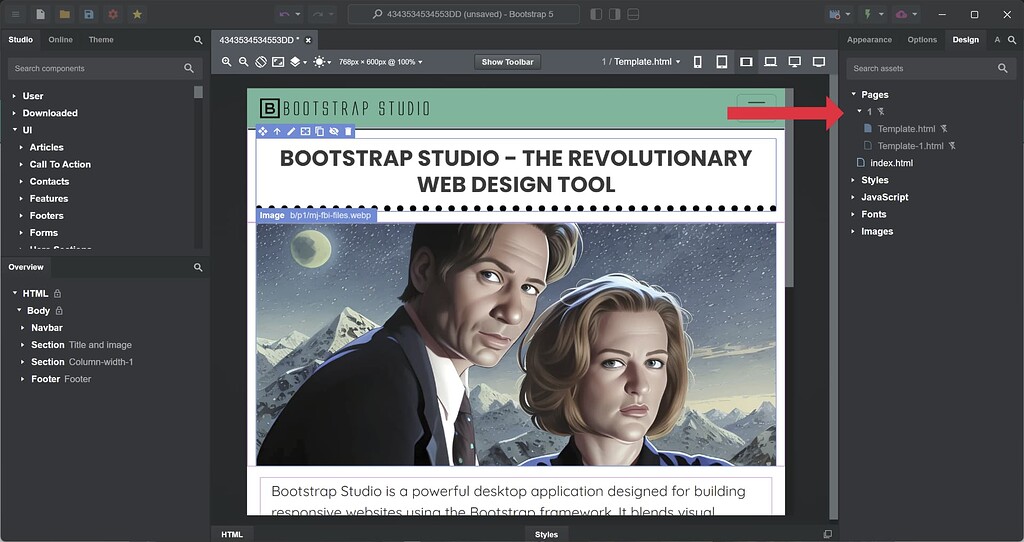Viewport: 1024px width, 542px height.
Task: Undo the last action
Action: pos(284,14)
